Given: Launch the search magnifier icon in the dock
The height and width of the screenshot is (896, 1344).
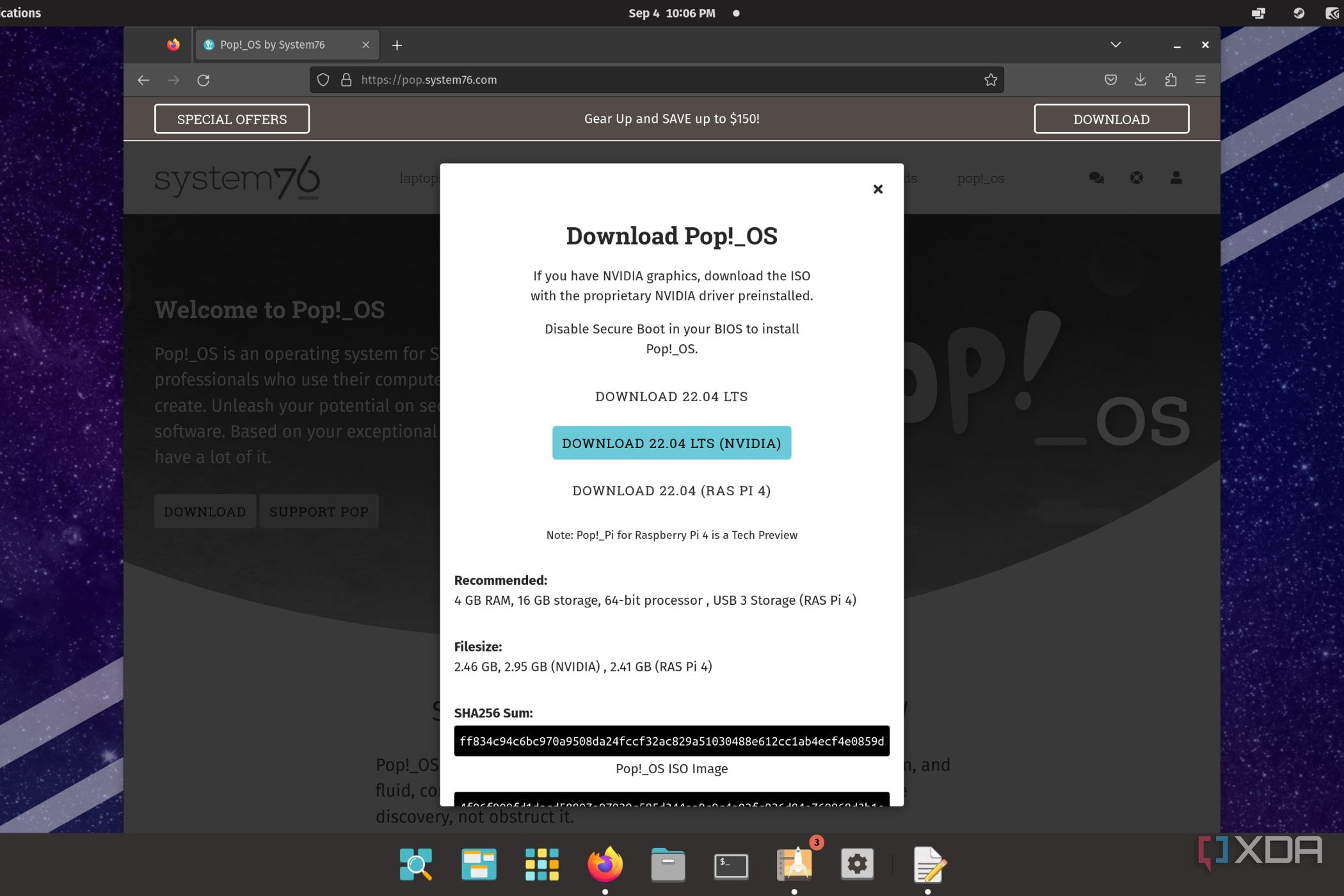Looking at the screenshot, I should [416, 865].
